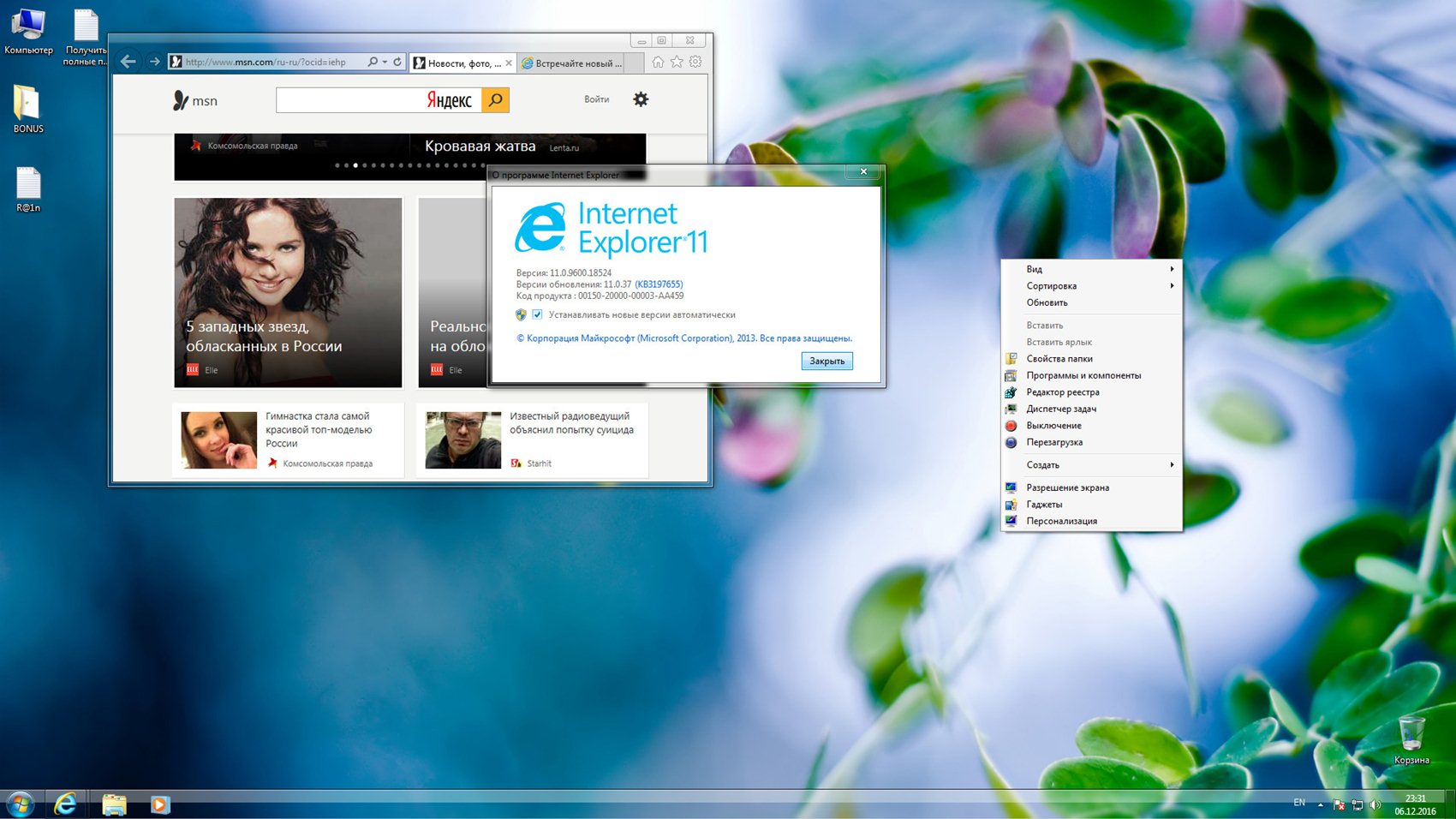The width and height of the screenshot is (1456, 819).
Task: Open the "5 западных звезд" article image
Action: (288, 292)
